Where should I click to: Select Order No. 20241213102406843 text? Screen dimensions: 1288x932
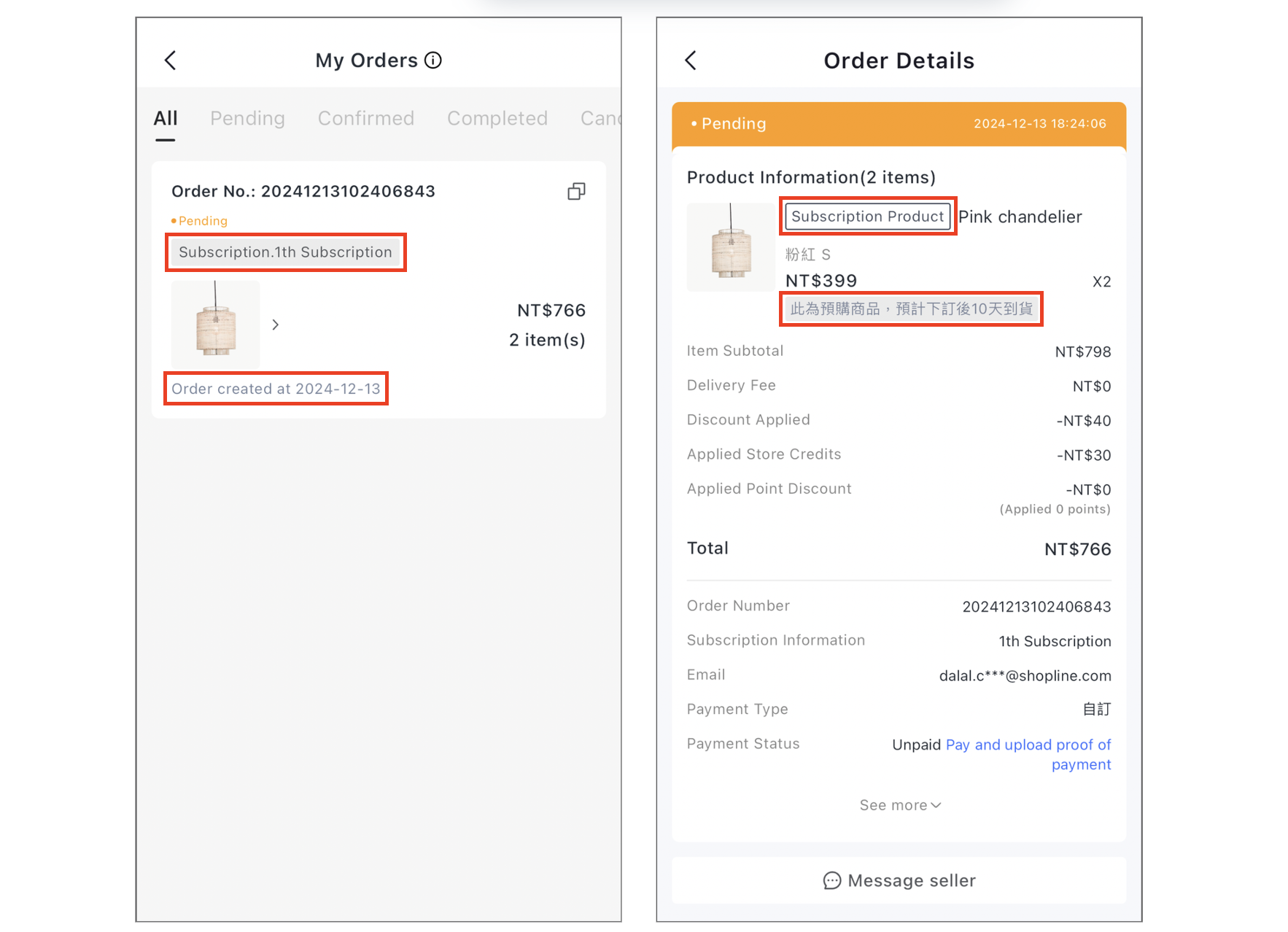pos(303,191)
